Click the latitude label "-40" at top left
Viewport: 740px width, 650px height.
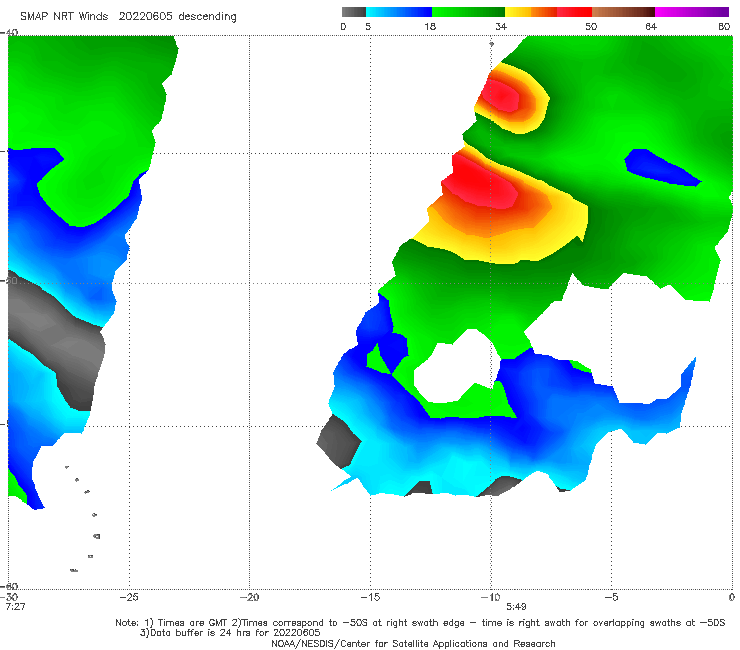point(9,32)
